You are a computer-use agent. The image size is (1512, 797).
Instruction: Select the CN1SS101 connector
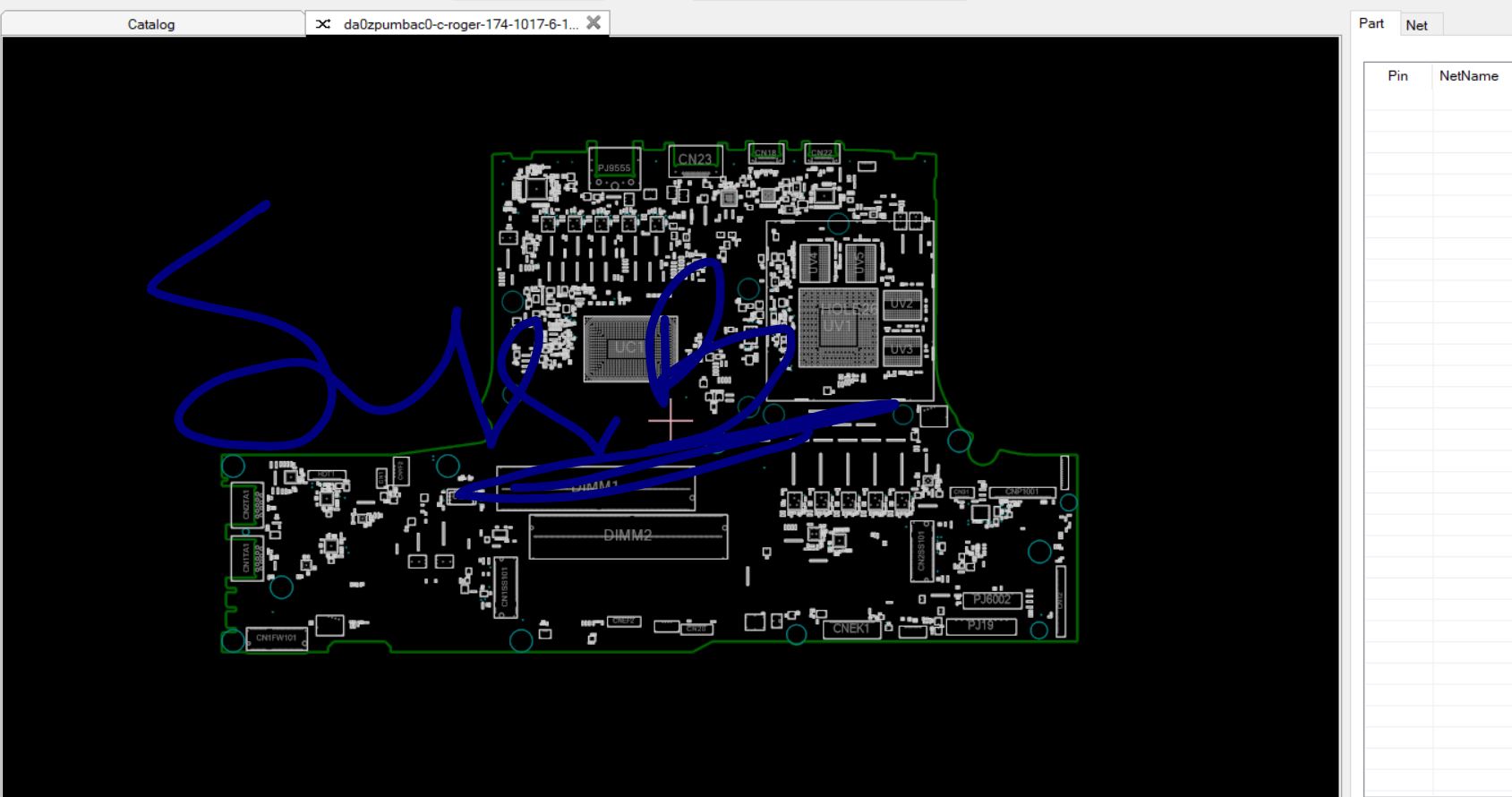point(505,587)
